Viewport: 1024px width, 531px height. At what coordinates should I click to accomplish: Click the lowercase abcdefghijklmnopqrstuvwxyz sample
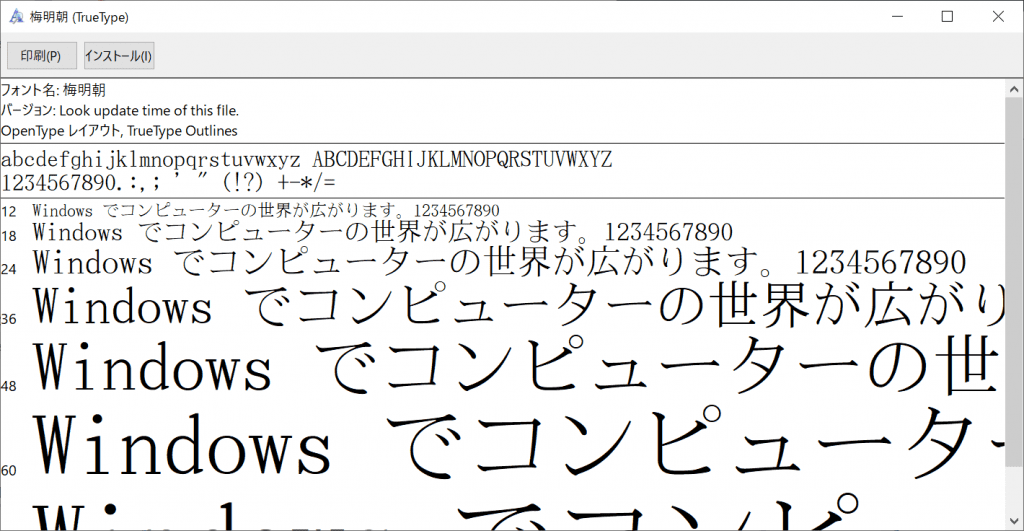[x=151, y=160]
